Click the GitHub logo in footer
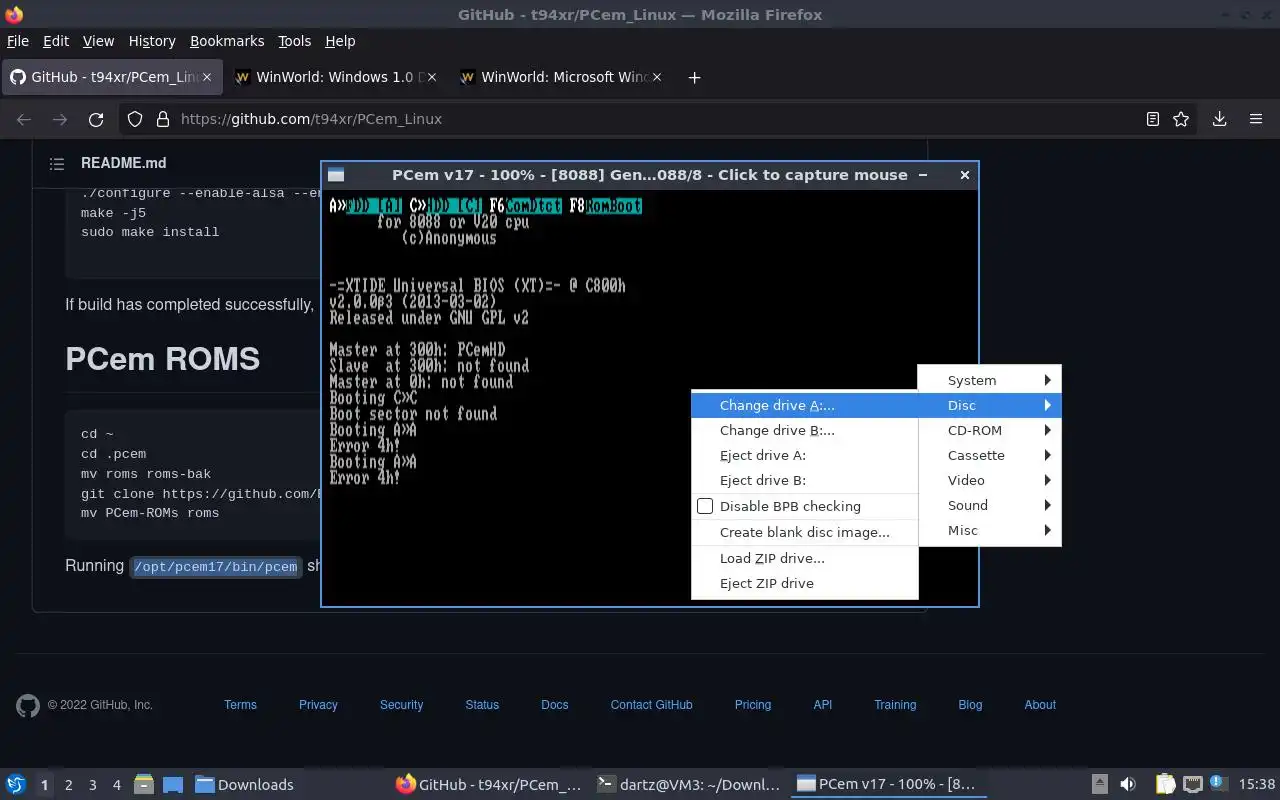This screenshot has width=1280, height=800. 28,705
